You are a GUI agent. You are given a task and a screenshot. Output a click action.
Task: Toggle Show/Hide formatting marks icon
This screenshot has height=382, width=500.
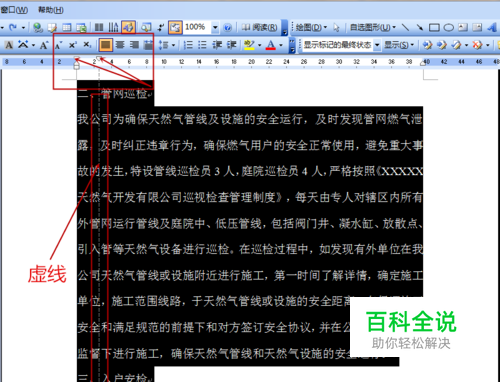(x=161, y=27)
